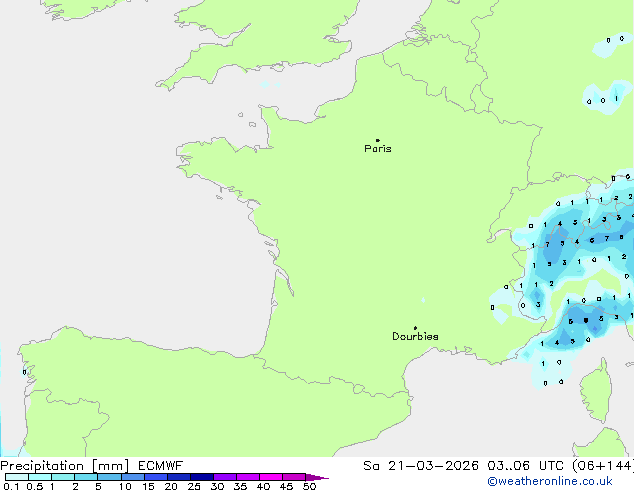Click the '45' legend scale value
This screenshot has height=490, width=634.
286,486
